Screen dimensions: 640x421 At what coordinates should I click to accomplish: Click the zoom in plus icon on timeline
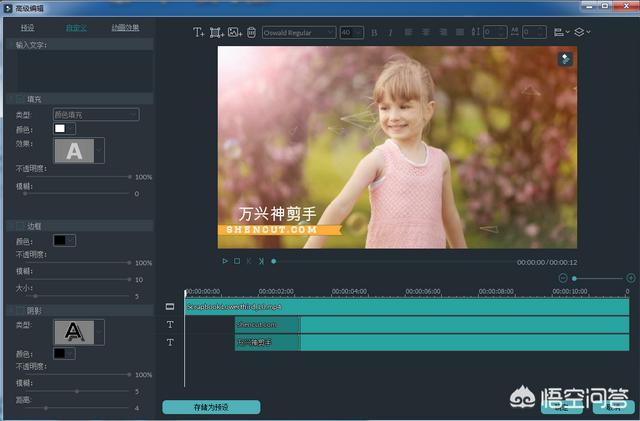click(x=631, y=277)
